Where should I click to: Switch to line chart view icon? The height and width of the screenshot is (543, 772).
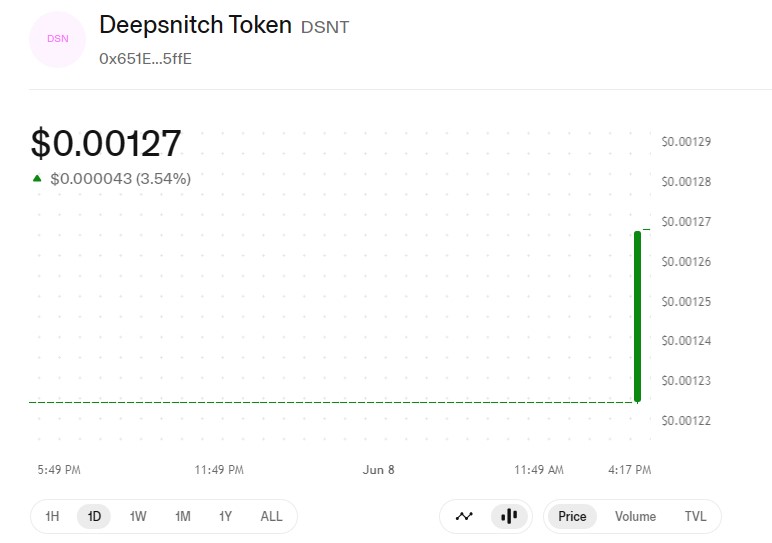pyautogui.click(x=464, y=516)
